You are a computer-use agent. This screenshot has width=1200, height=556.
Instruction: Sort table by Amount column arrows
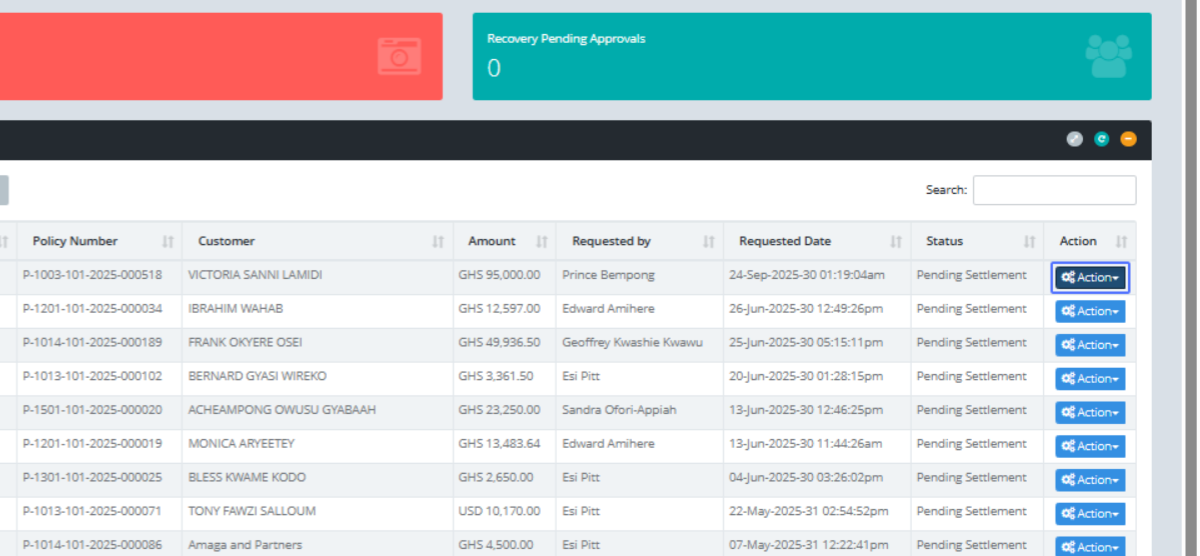tap(542, 242)
